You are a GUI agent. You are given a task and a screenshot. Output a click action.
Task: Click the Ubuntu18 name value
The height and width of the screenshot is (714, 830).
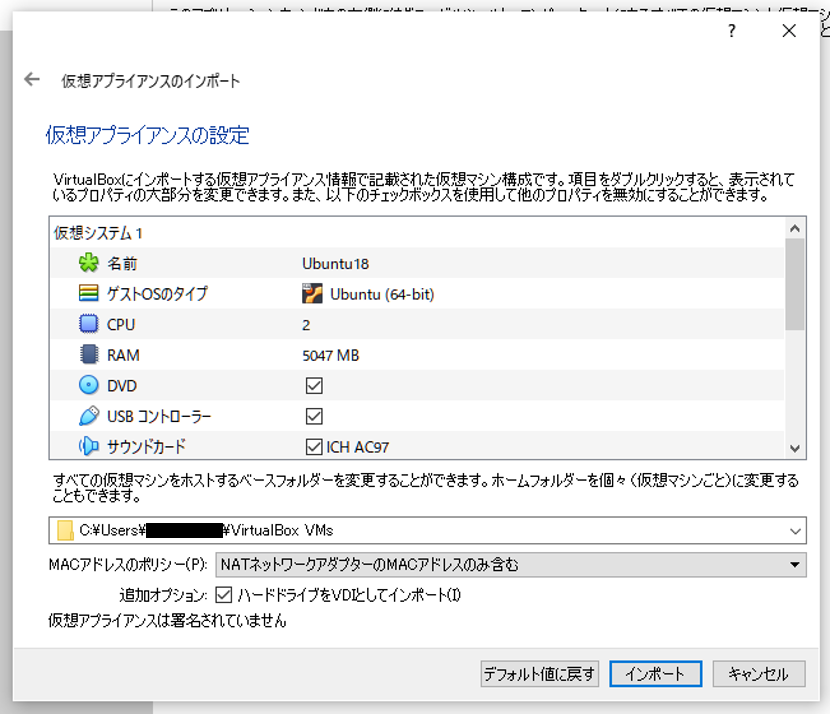(x=335, y=264)
